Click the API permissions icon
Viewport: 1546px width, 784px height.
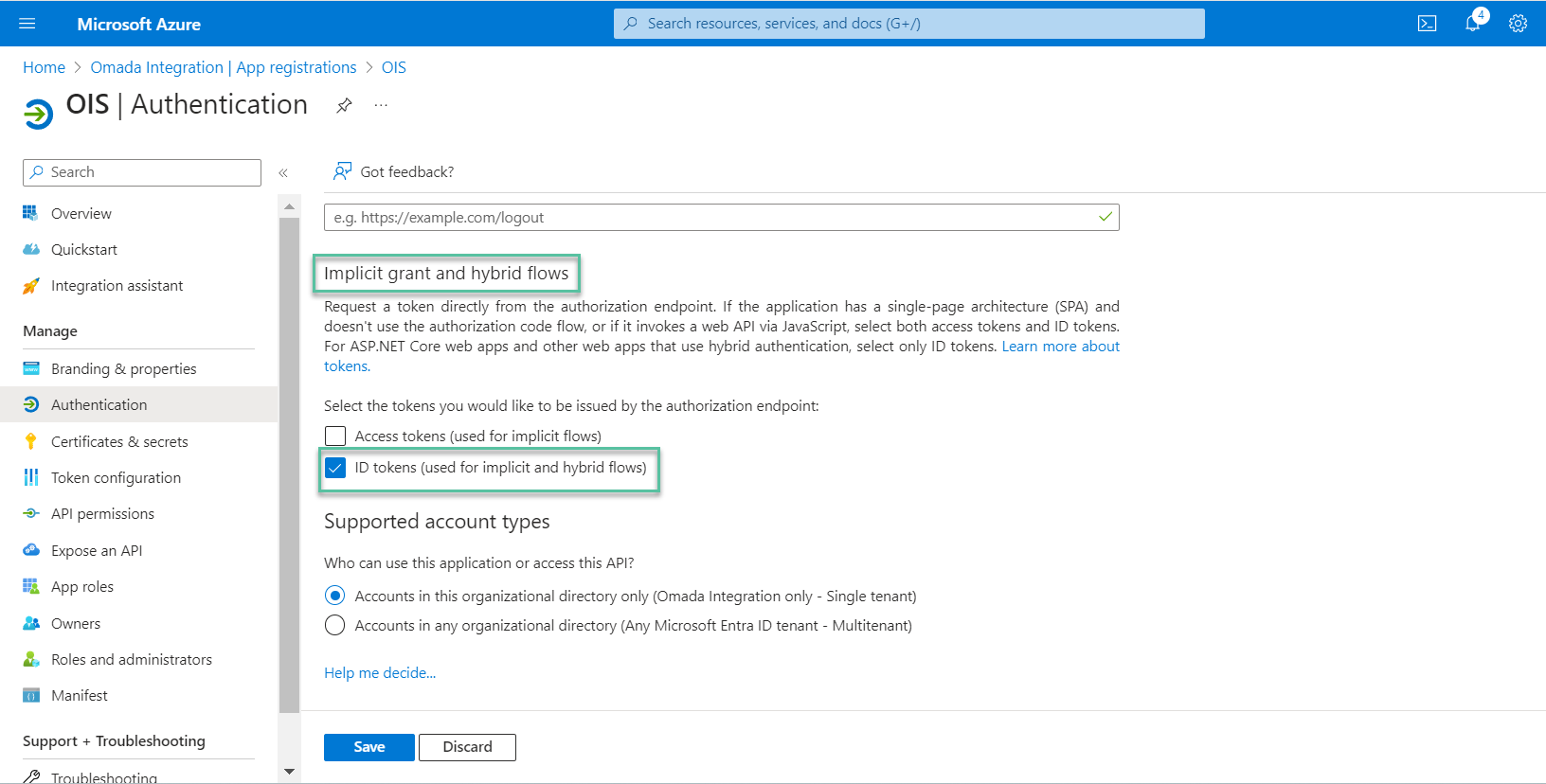point(31,513)
